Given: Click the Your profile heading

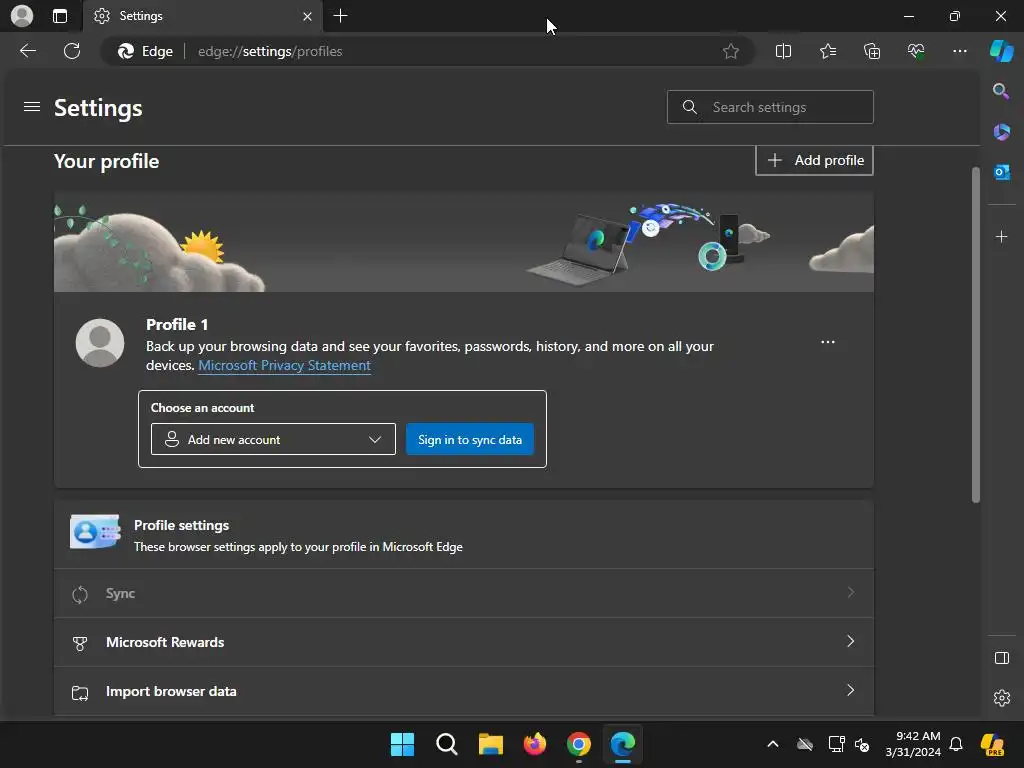Looking at the screenshot, I should pyautogui.click(x=106, y=161).
